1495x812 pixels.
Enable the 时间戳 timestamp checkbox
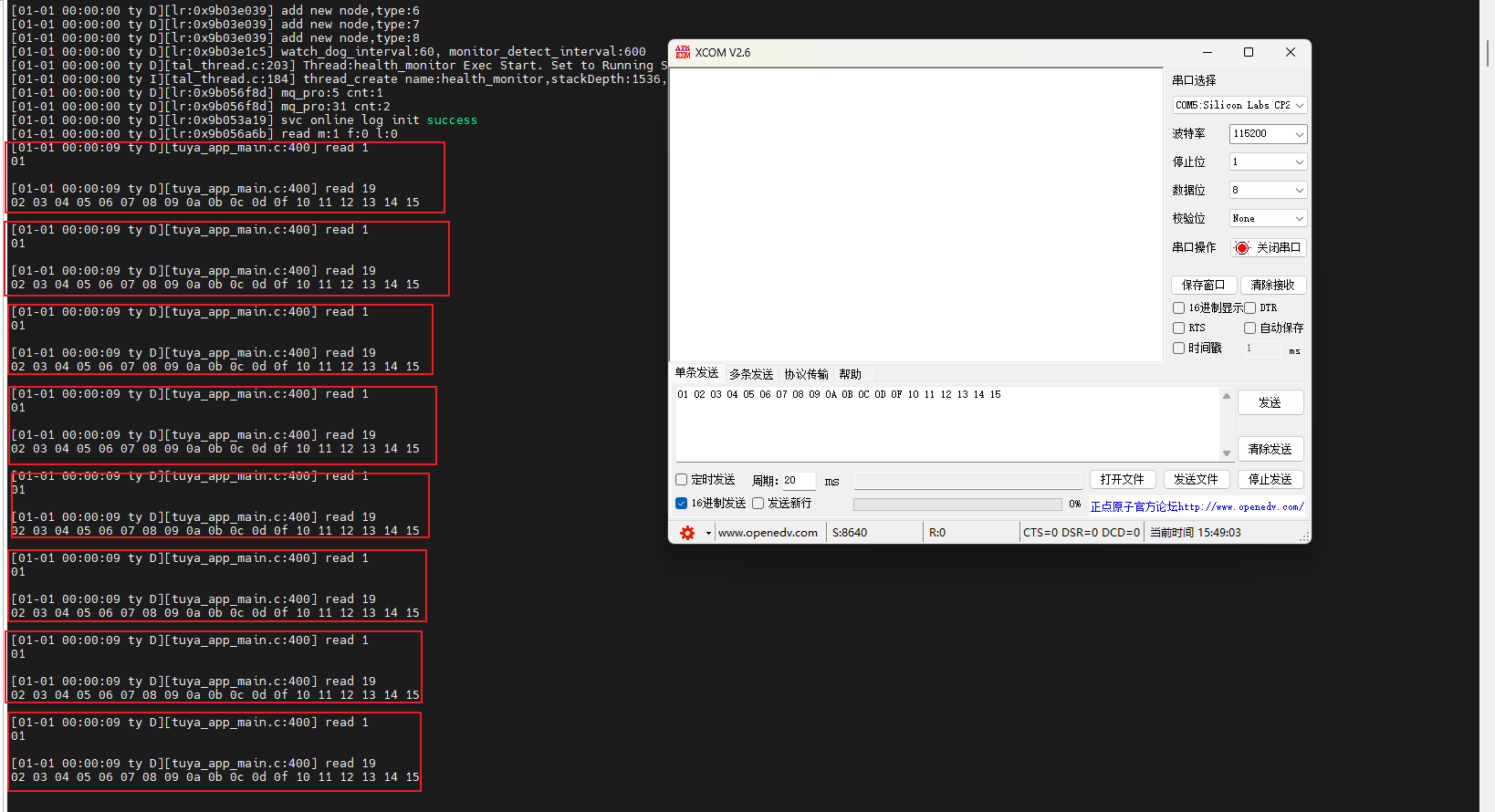(1178, 349)
